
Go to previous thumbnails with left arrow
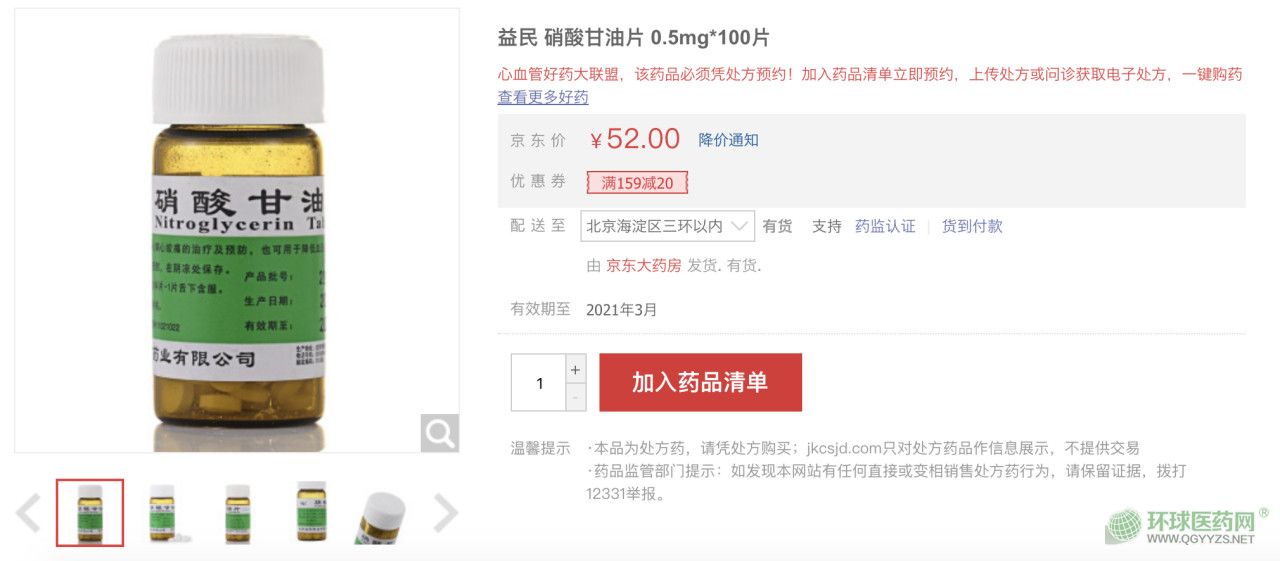pos(28,513)
